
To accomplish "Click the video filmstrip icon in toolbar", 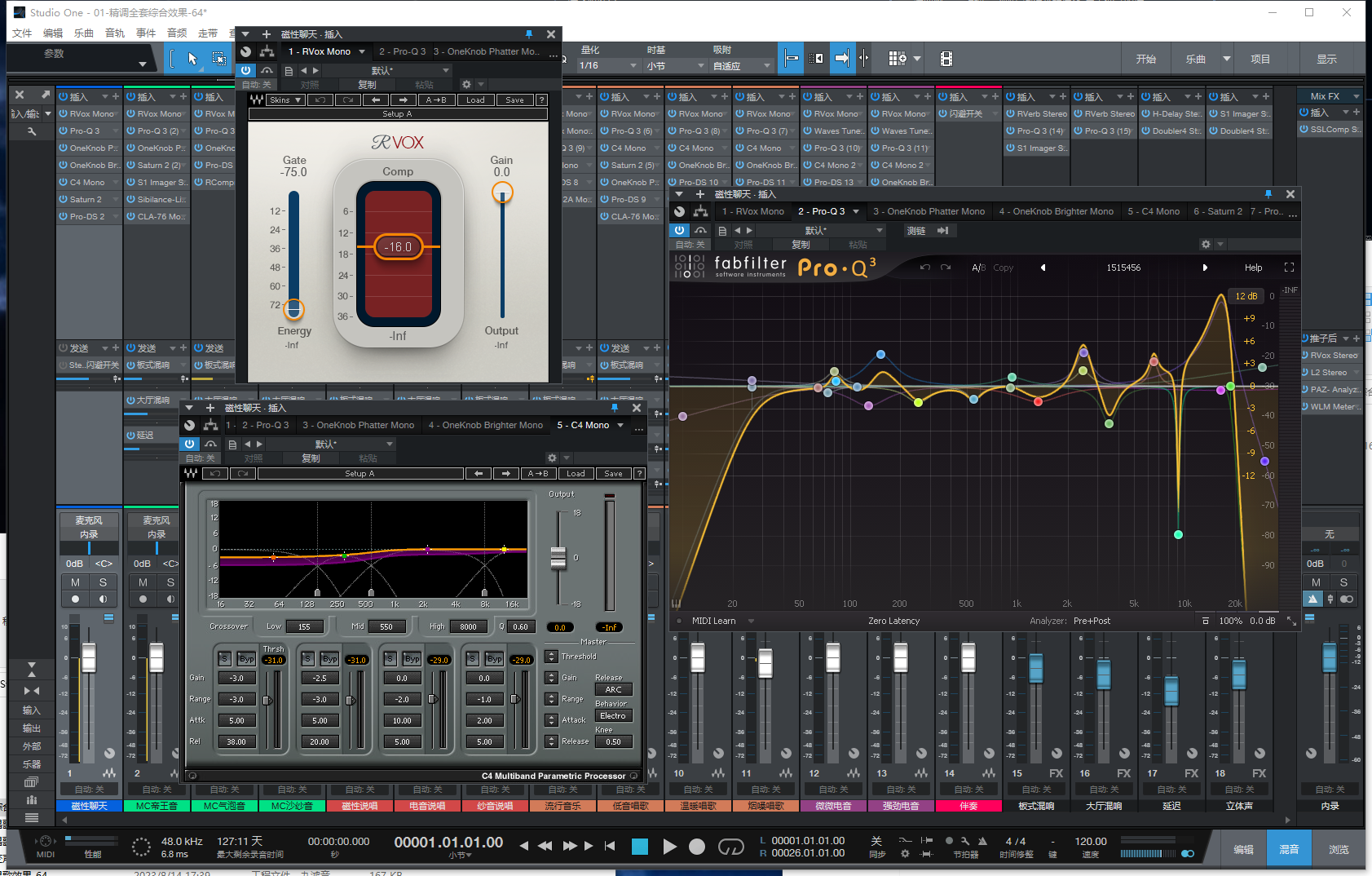I will (x=946, y=59).
